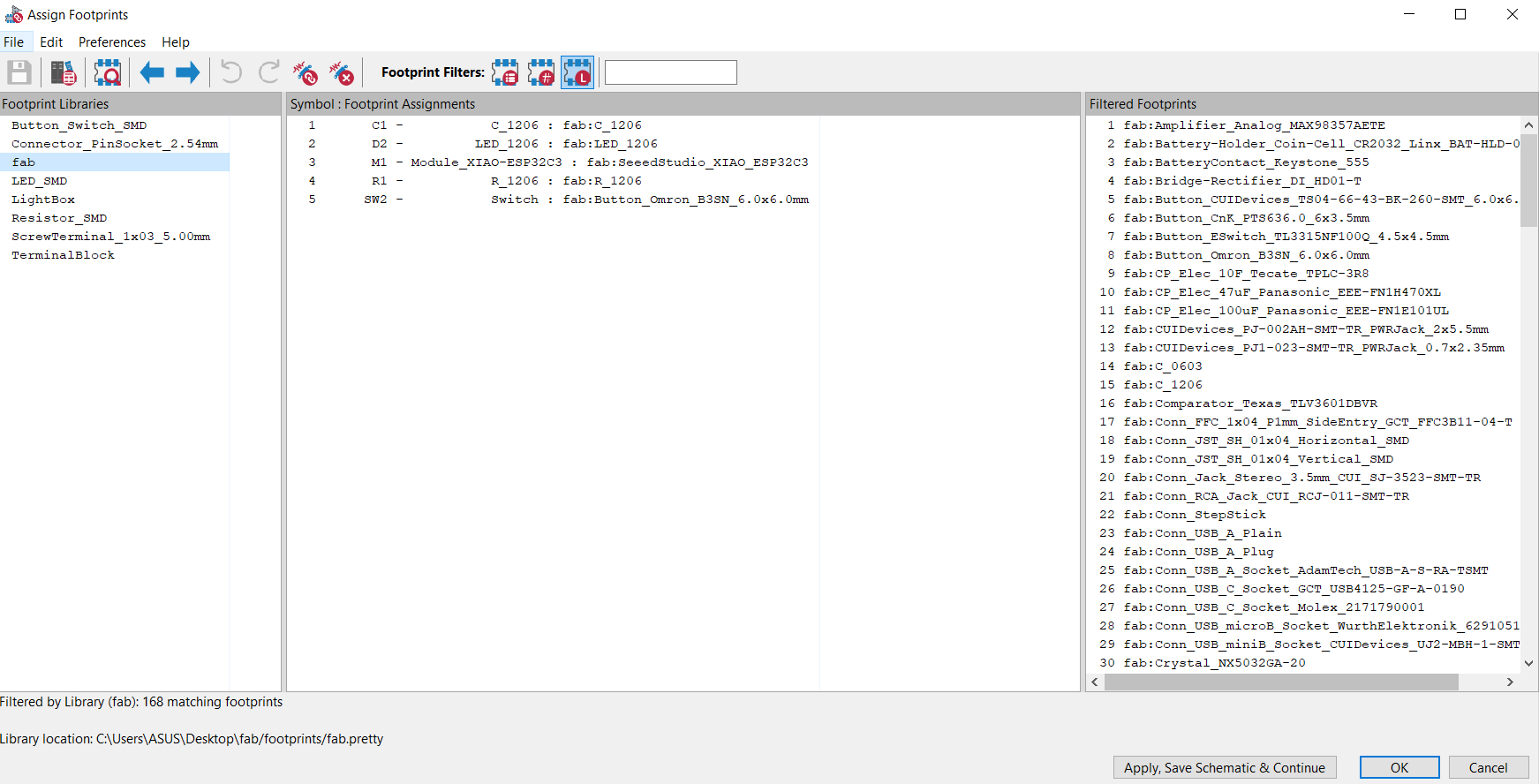
Task: Select the R1 R_1206 assignment row
Action: coord(554,181)
